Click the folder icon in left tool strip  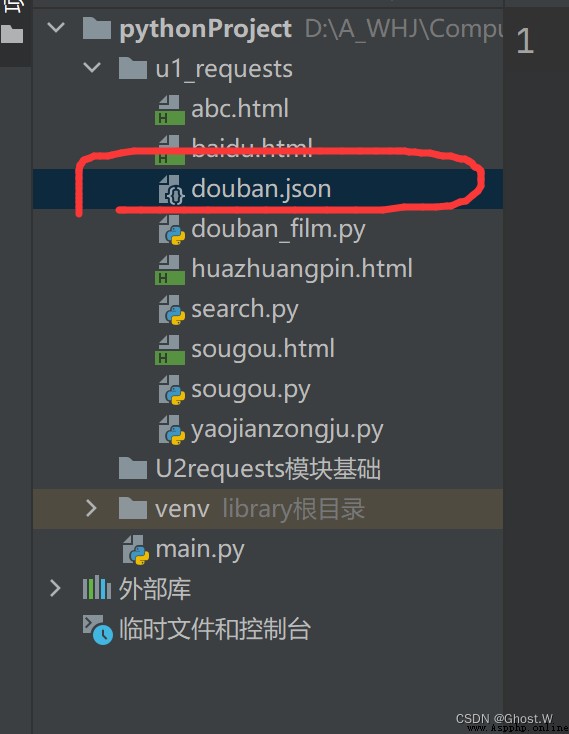(x=13, y=35)
